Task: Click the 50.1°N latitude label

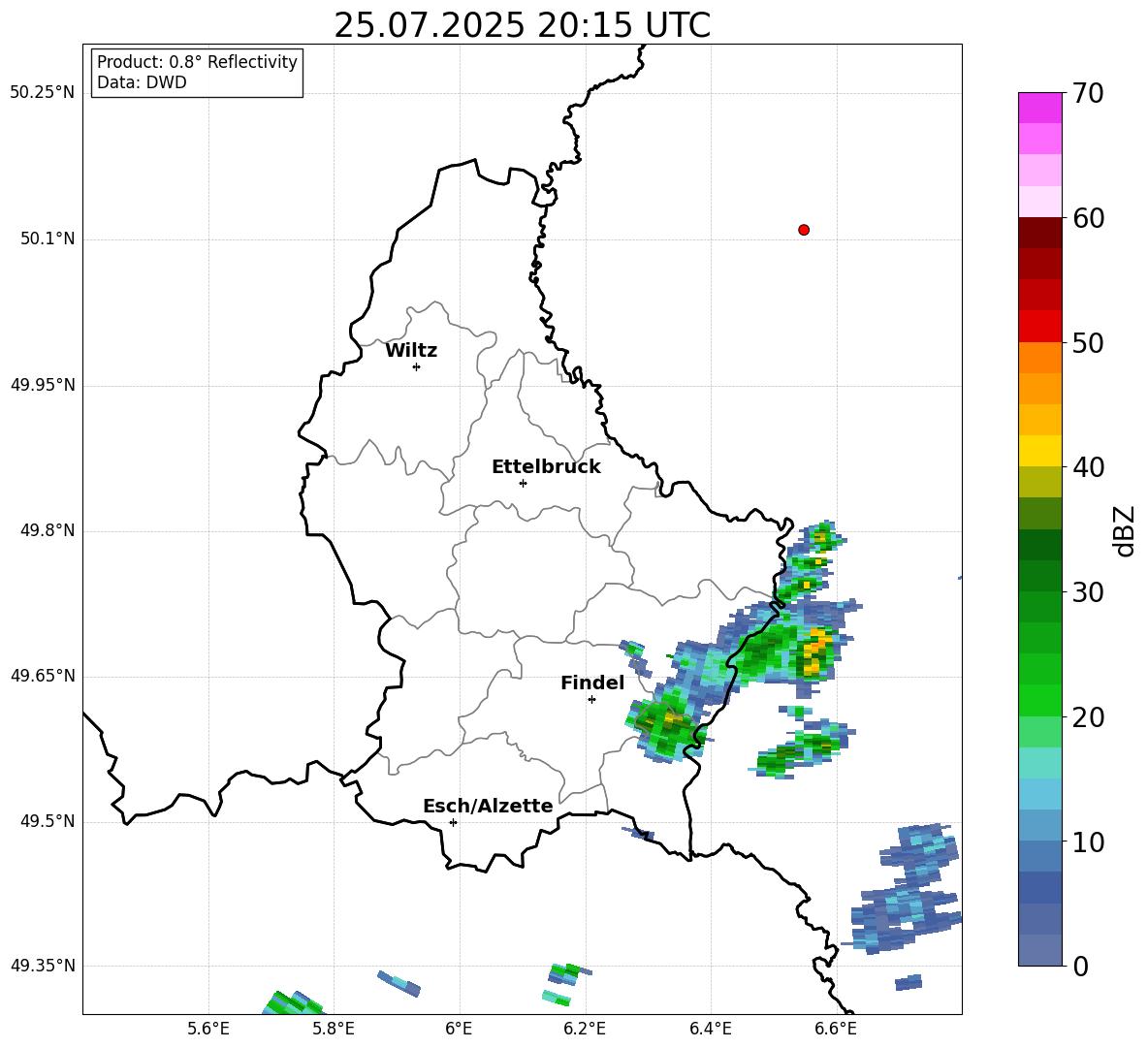Action: tap(48, 239)
